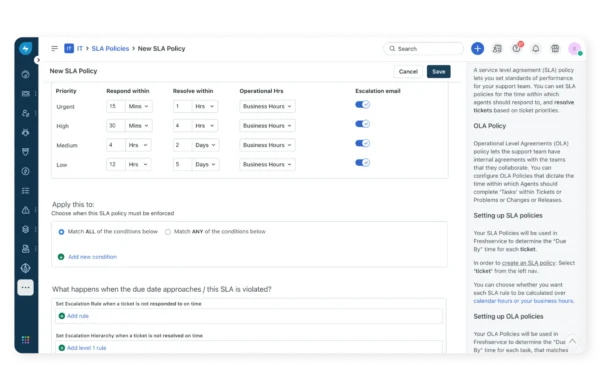Screen dimensions: 600x390
Task: Open the create an SLA policy help link
Action: tap(528, 263)
